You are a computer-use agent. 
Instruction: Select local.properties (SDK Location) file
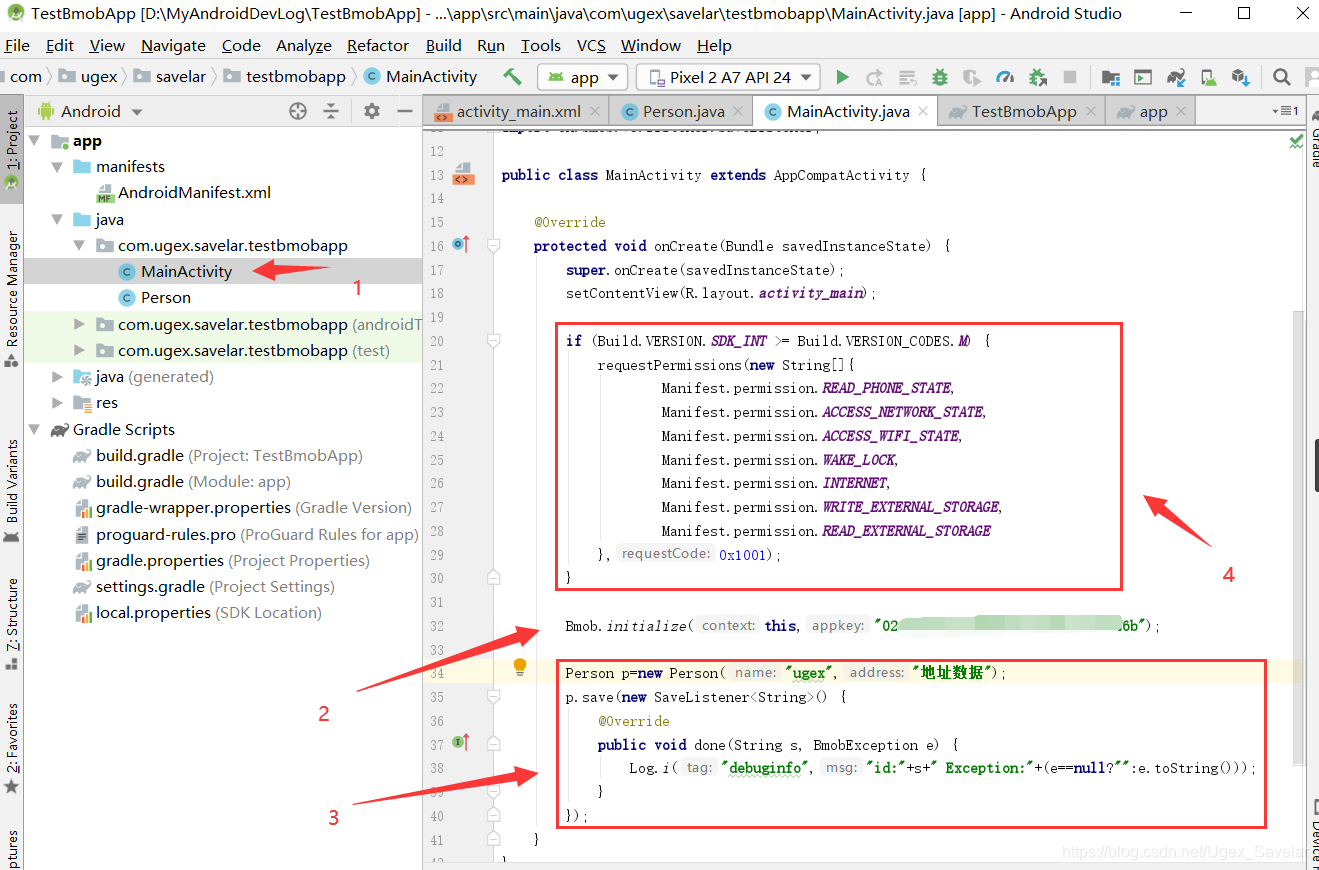tap(209, 613)
